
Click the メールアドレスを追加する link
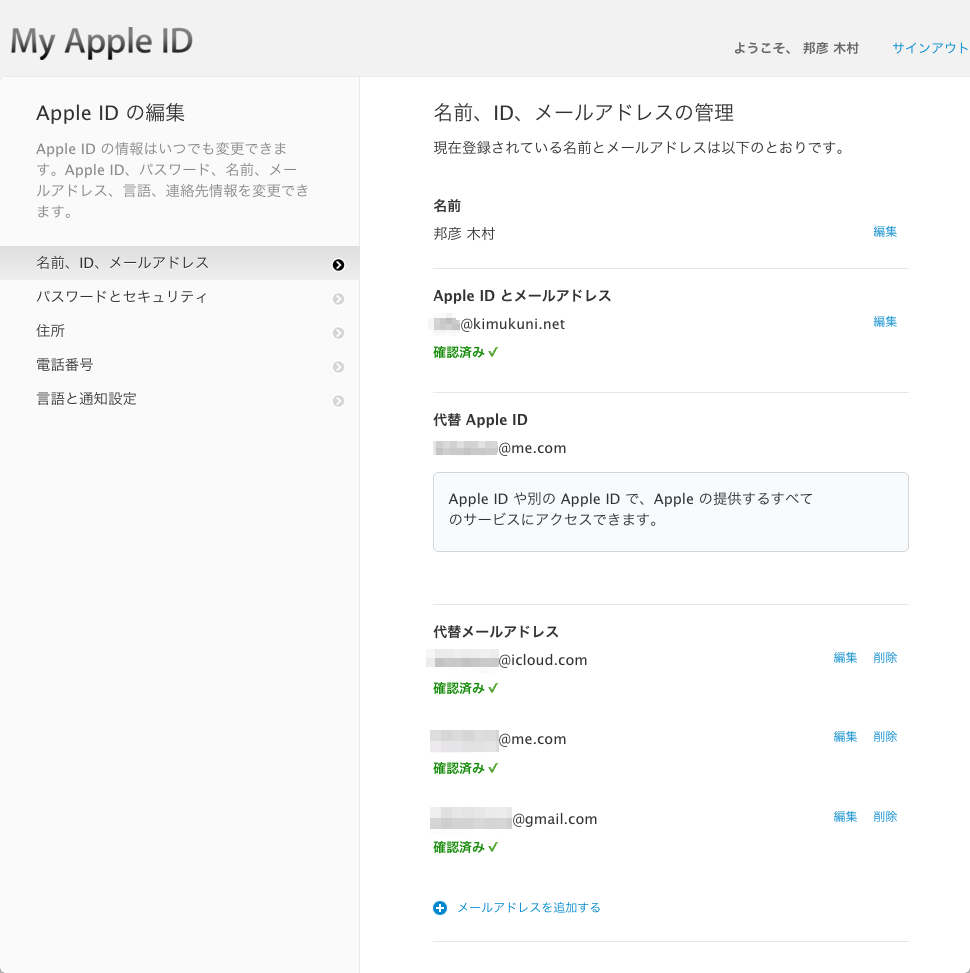[x=529, y=908]
